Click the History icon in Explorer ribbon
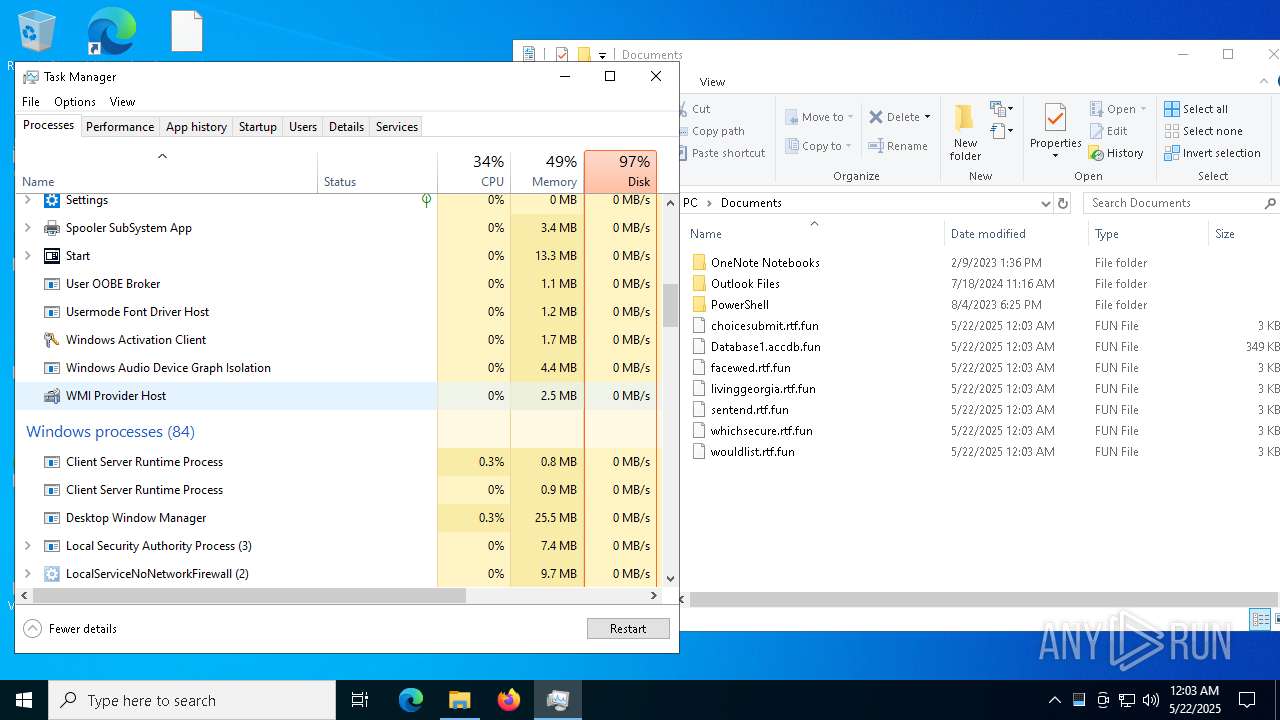This screenshot has width=1280, height=720. [x=1097, y=153]
